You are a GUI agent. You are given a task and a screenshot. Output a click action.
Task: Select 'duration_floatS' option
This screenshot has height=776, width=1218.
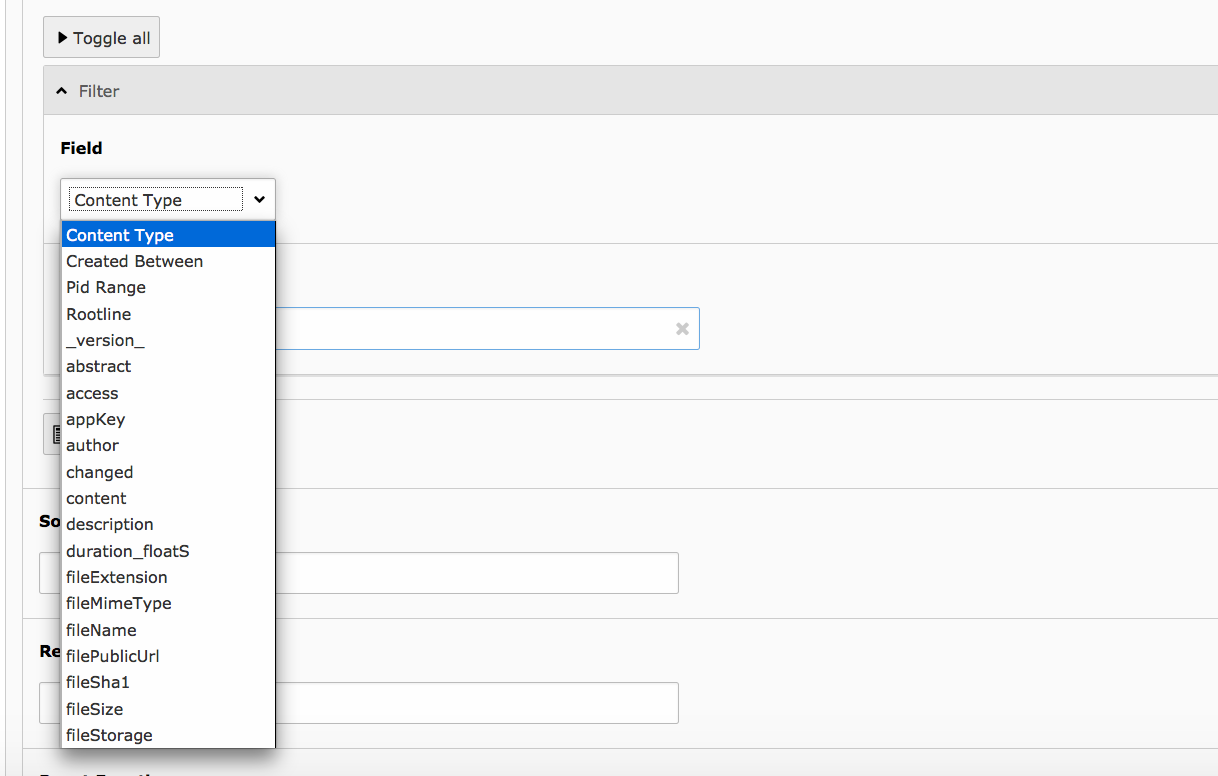tap(127, 551)
